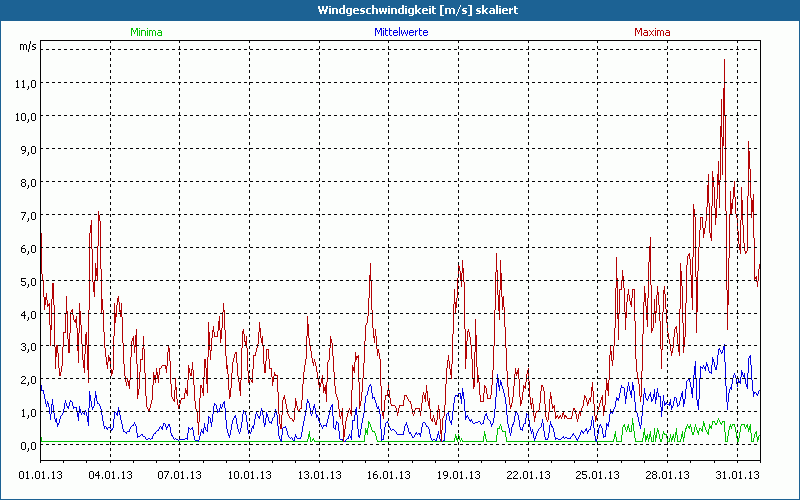Click the chart title Windgeschwindigkeit [m/s] skaliert
This screenshot has height=500, width=800.
pos(400,10)
